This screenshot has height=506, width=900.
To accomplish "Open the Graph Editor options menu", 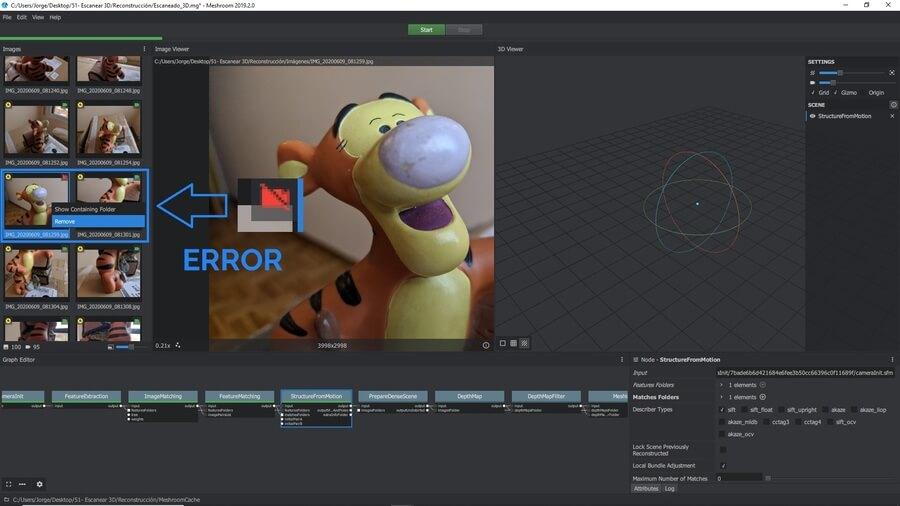I will click(622, 360).
